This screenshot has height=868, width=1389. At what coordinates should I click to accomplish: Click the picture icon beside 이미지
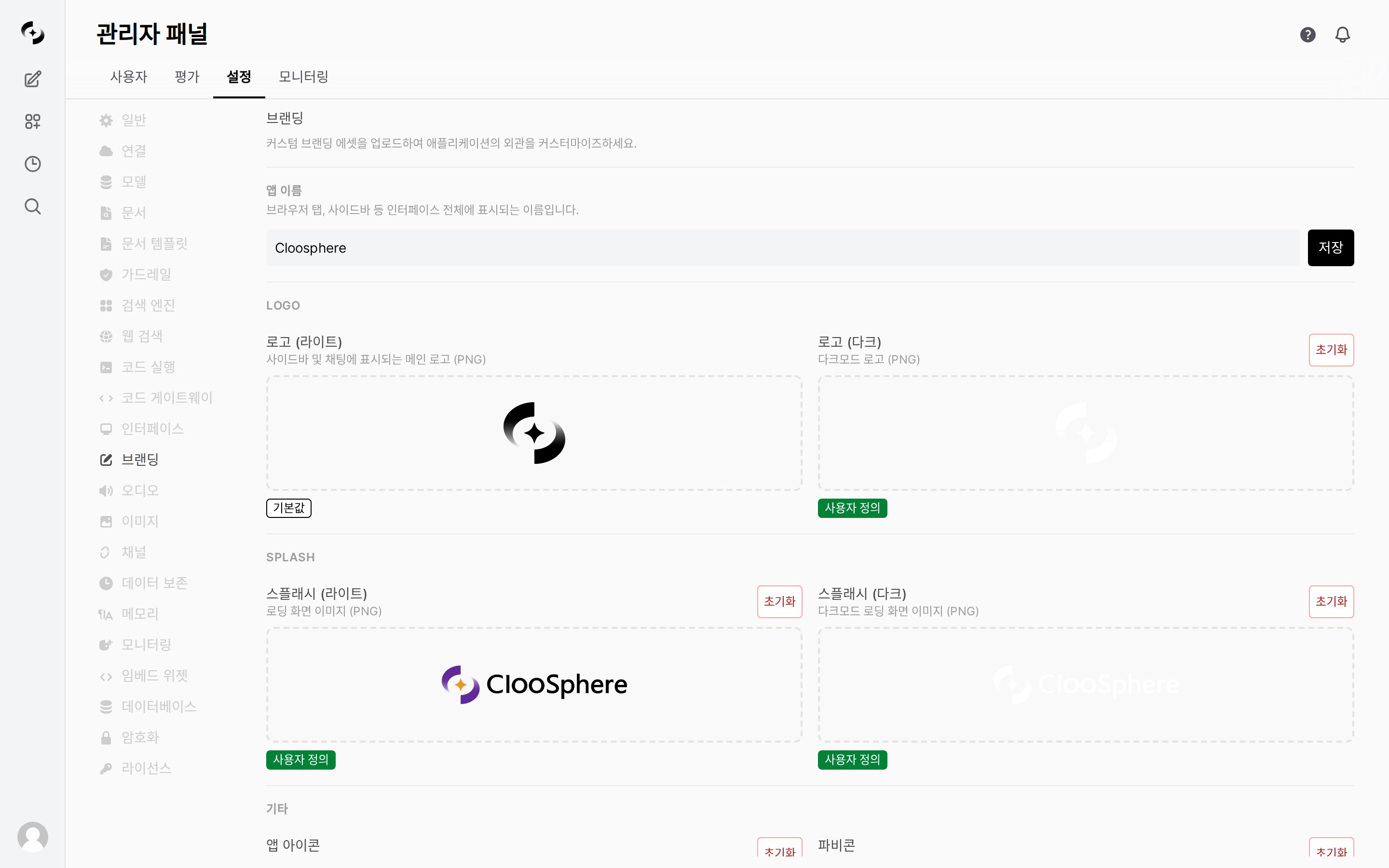[106, 521]
